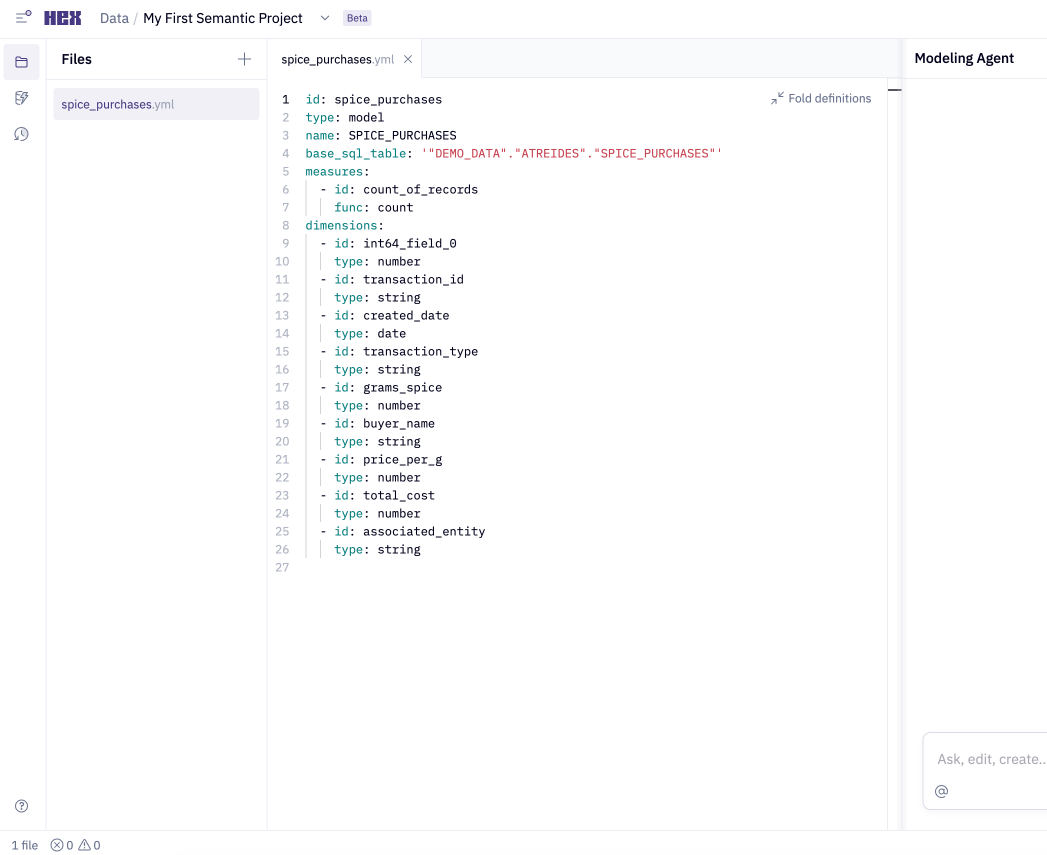
Task: Open the database lightning icon in sidebar
Action: point(22,98)
